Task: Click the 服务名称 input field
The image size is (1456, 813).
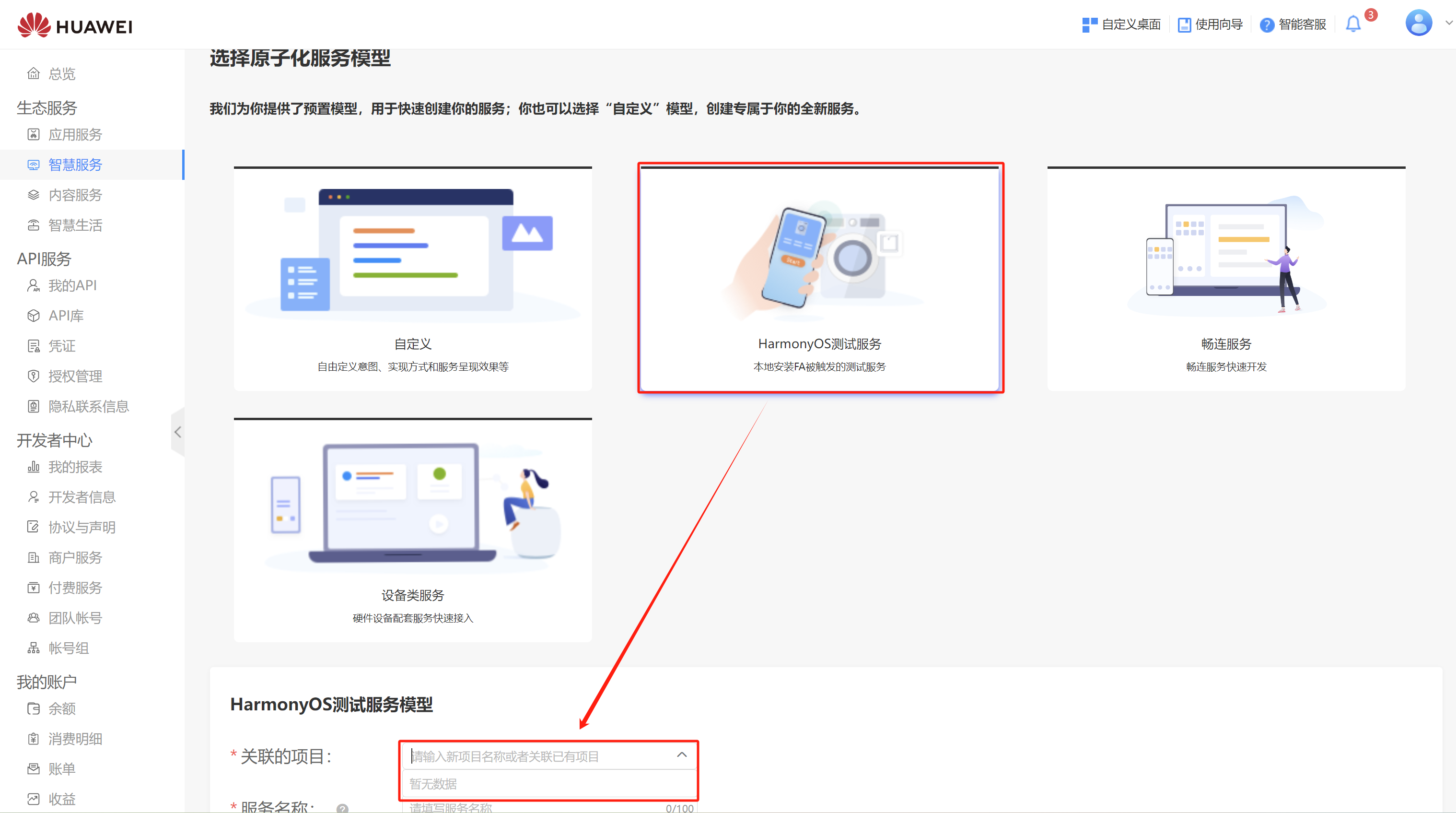Action: (549, 807)
